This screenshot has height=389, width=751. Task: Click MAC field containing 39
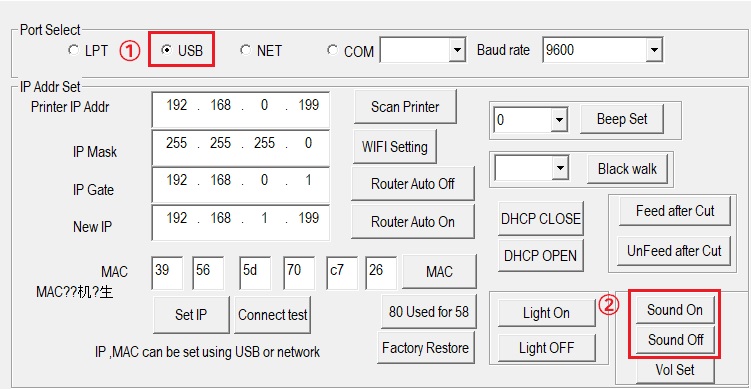click(x=167, y=273)
